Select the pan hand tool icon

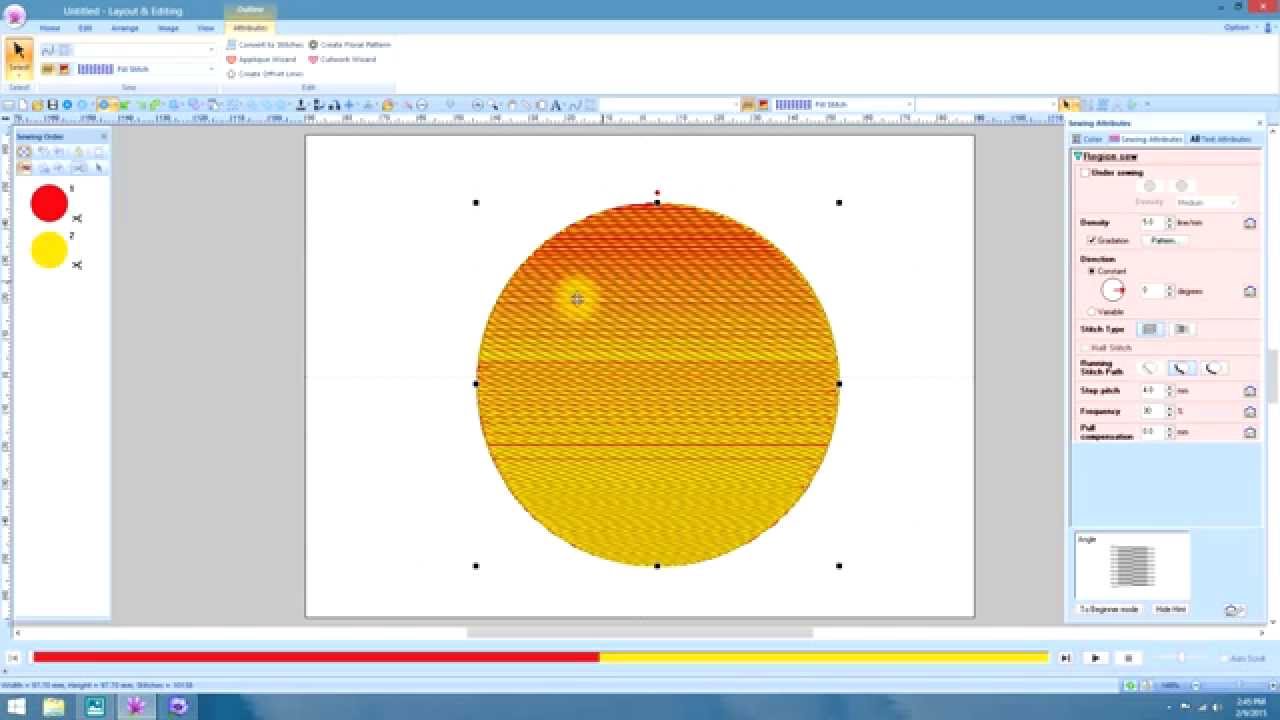512,104
